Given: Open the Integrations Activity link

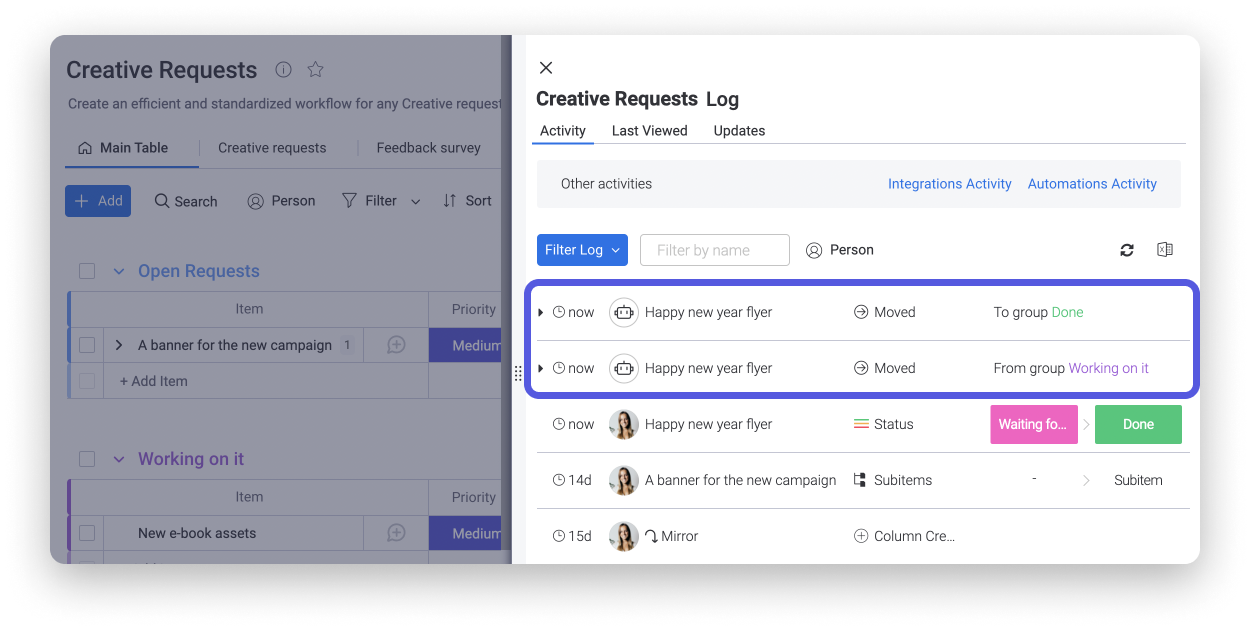Looking at the screenshot, I should coord(949,184).
